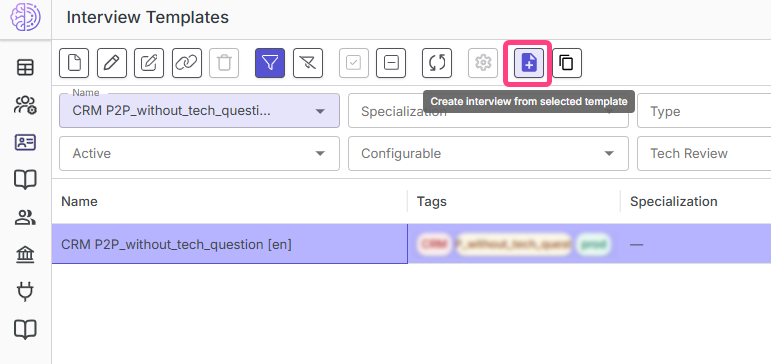Click the duplicate copy icon
The height and width of the screenshot is (364, 771).
[x=567, y=63]
